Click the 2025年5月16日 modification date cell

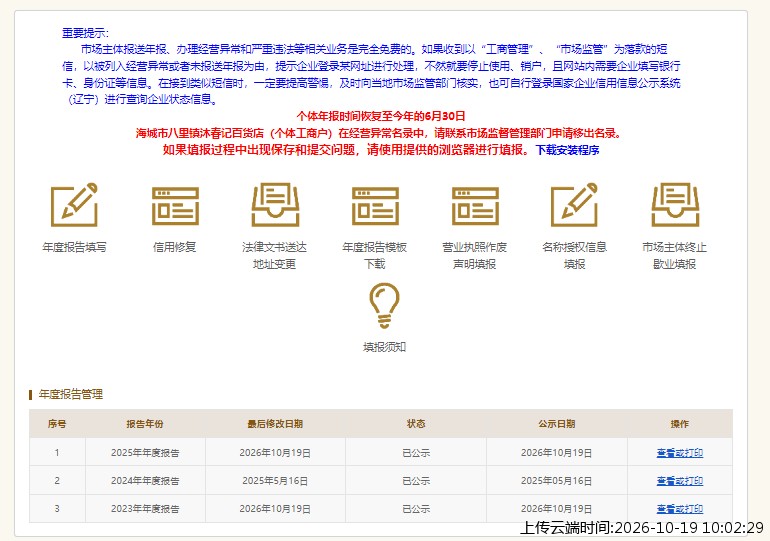275,481
